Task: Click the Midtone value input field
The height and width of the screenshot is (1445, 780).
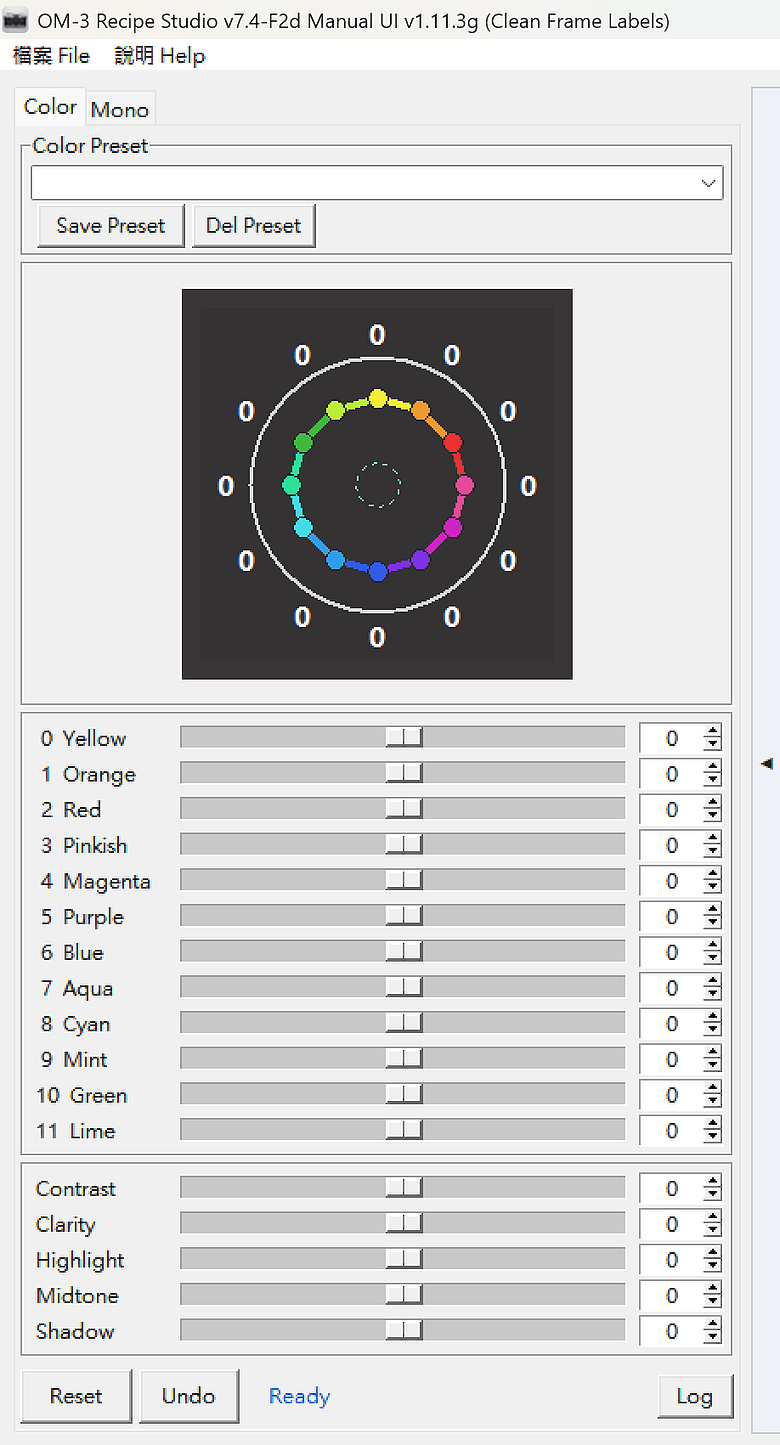Action: (x=671, y=1296)
